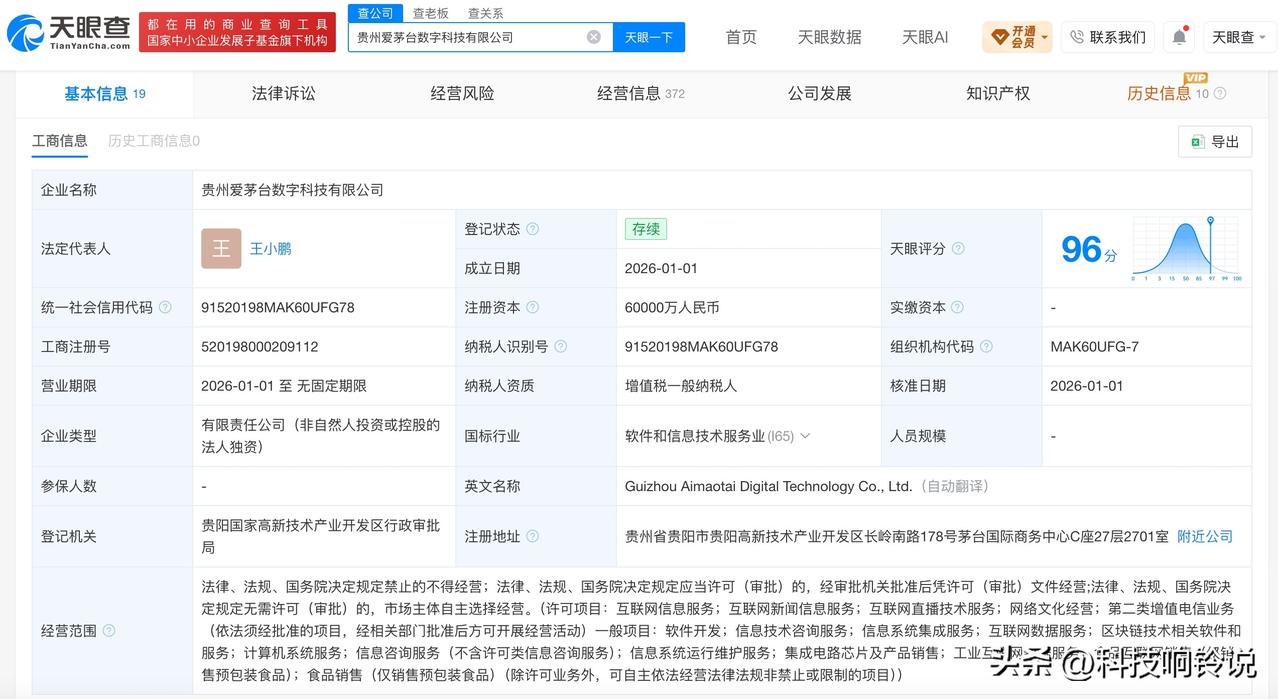Click help icon beside 经营范围
1278x699 pixels.
[x=109, y=630]
